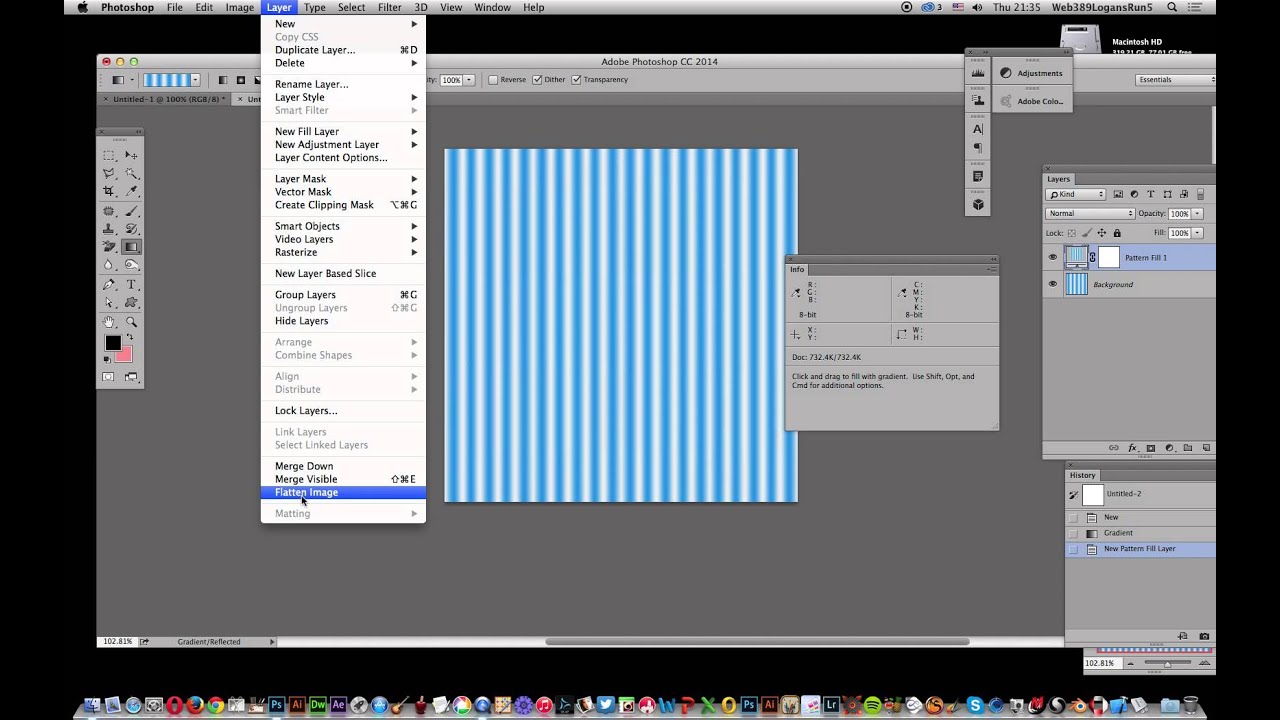
Task: Select the Brush tool
Action: [131, 210]
